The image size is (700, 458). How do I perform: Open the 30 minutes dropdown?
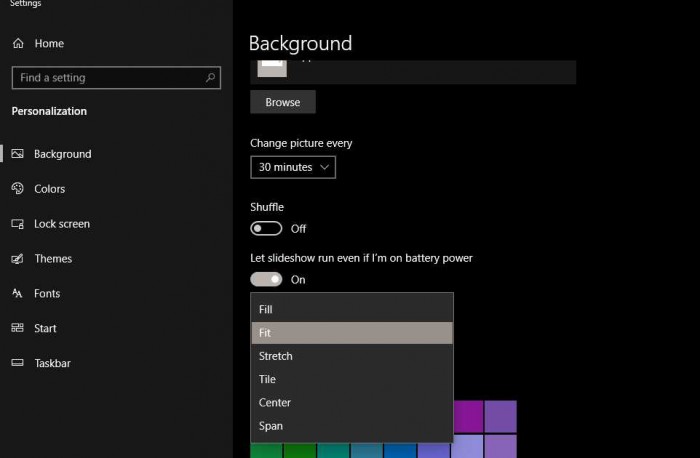point(292,167)
